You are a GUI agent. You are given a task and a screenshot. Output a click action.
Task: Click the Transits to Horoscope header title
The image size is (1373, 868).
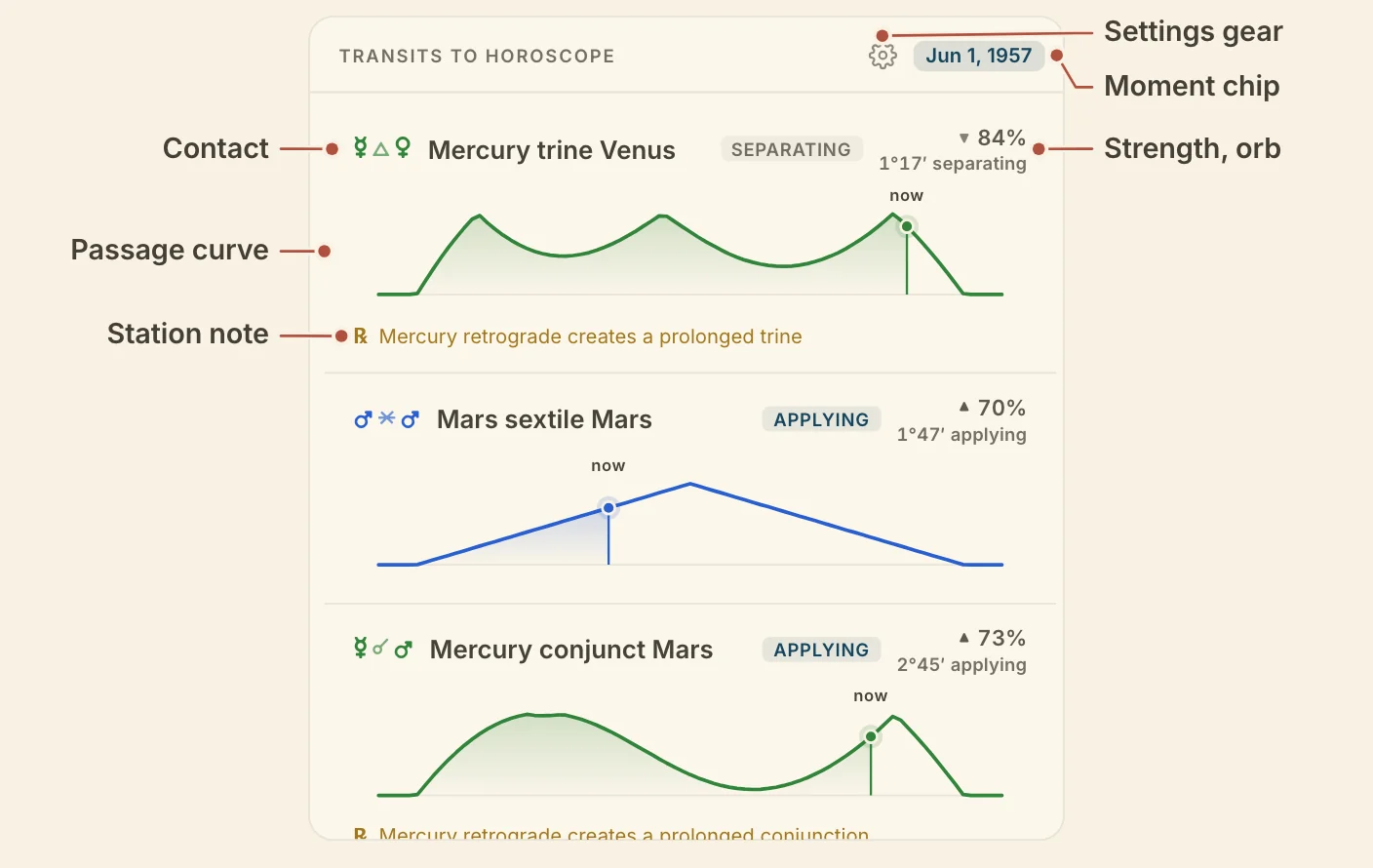point(477,57)
